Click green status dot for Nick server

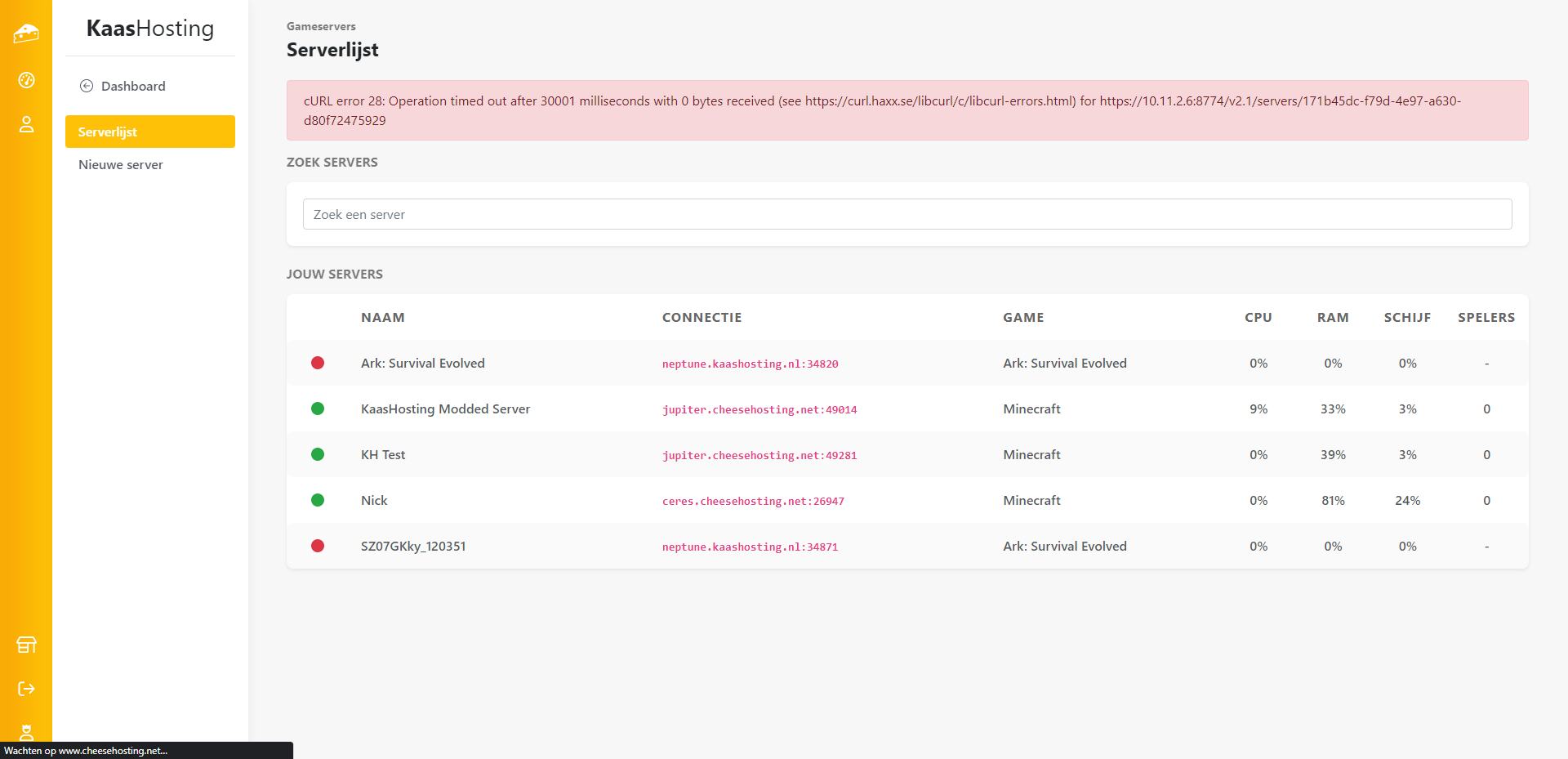pos(318,500)
